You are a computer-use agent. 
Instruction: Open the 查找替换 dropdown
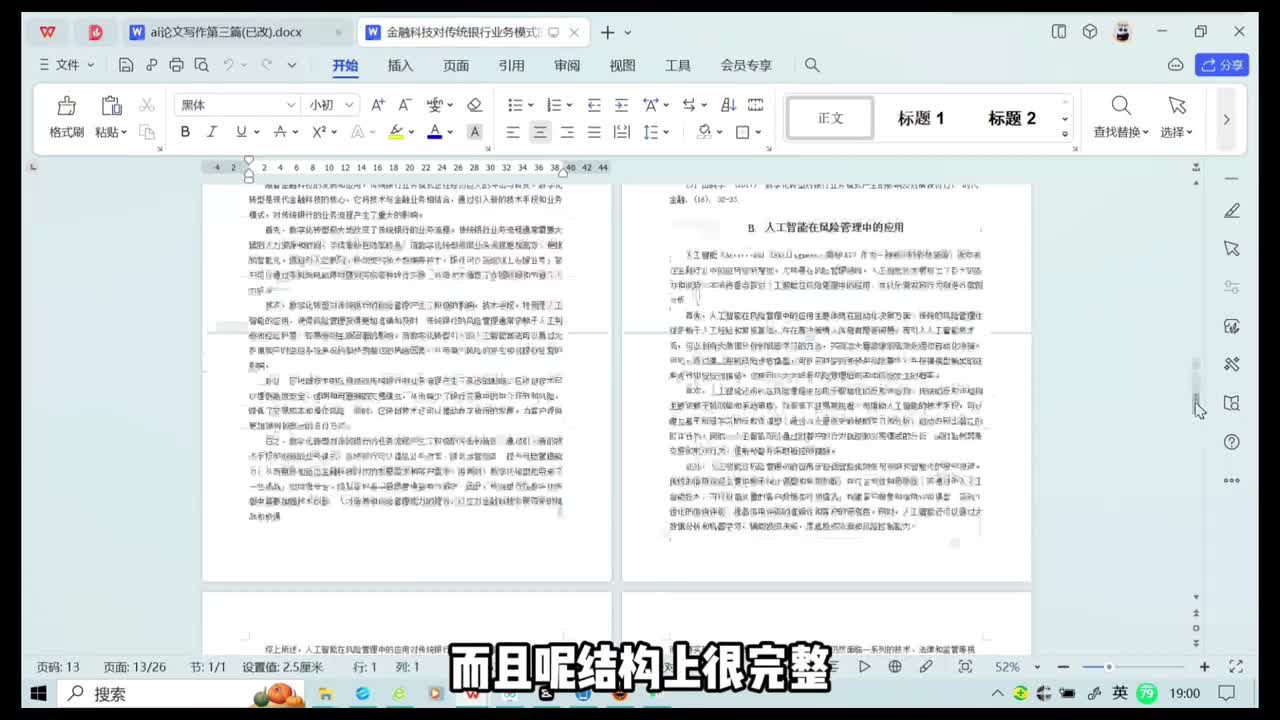click(1121, 132)
